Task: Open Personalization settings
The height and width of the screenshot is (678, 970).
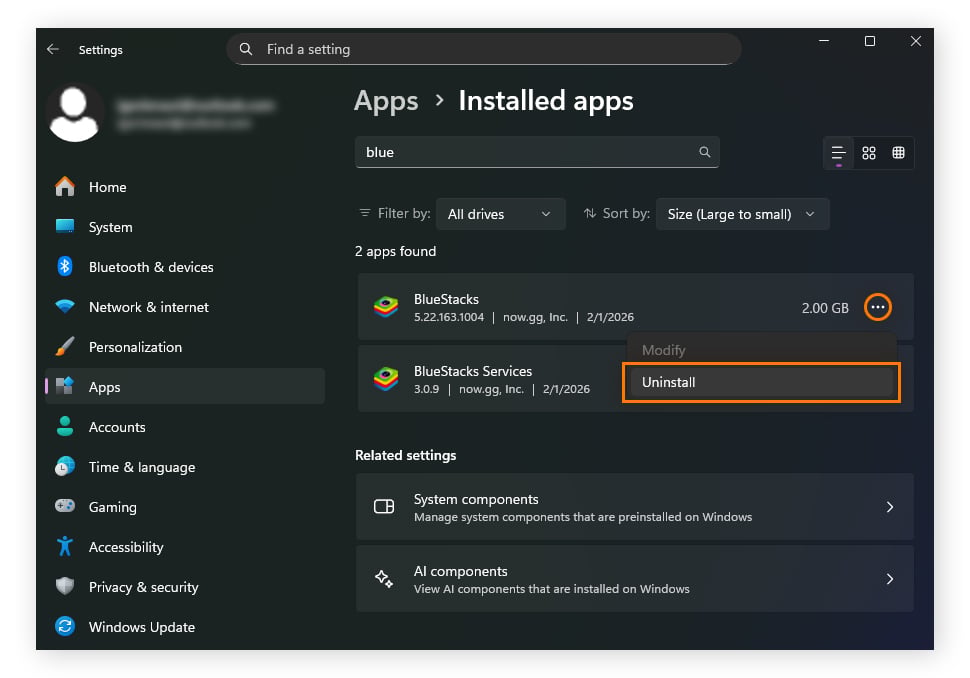Action: click(184, 347)
